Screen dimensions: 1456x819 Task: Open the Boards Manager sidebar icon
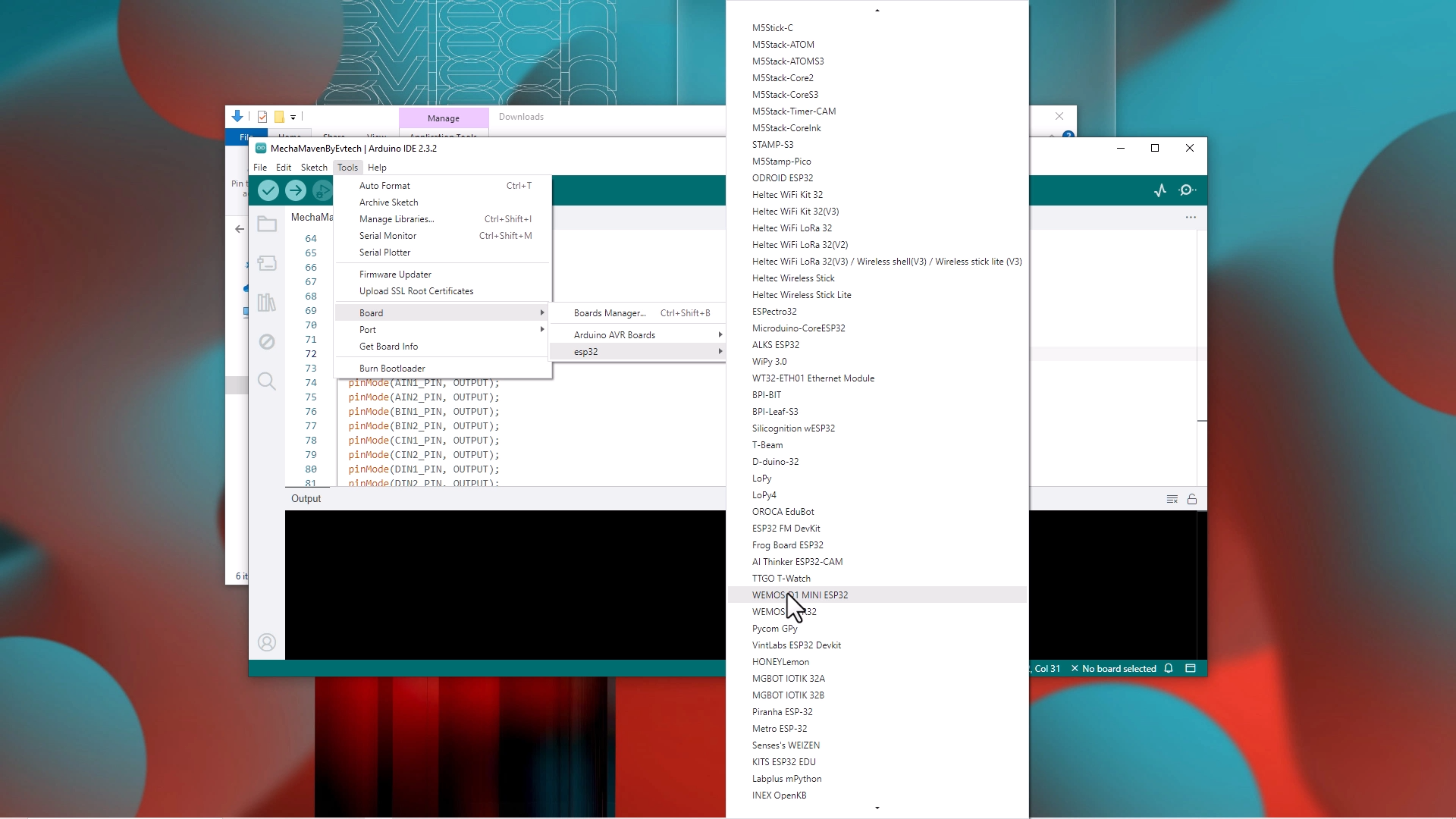tap(267, 263)
